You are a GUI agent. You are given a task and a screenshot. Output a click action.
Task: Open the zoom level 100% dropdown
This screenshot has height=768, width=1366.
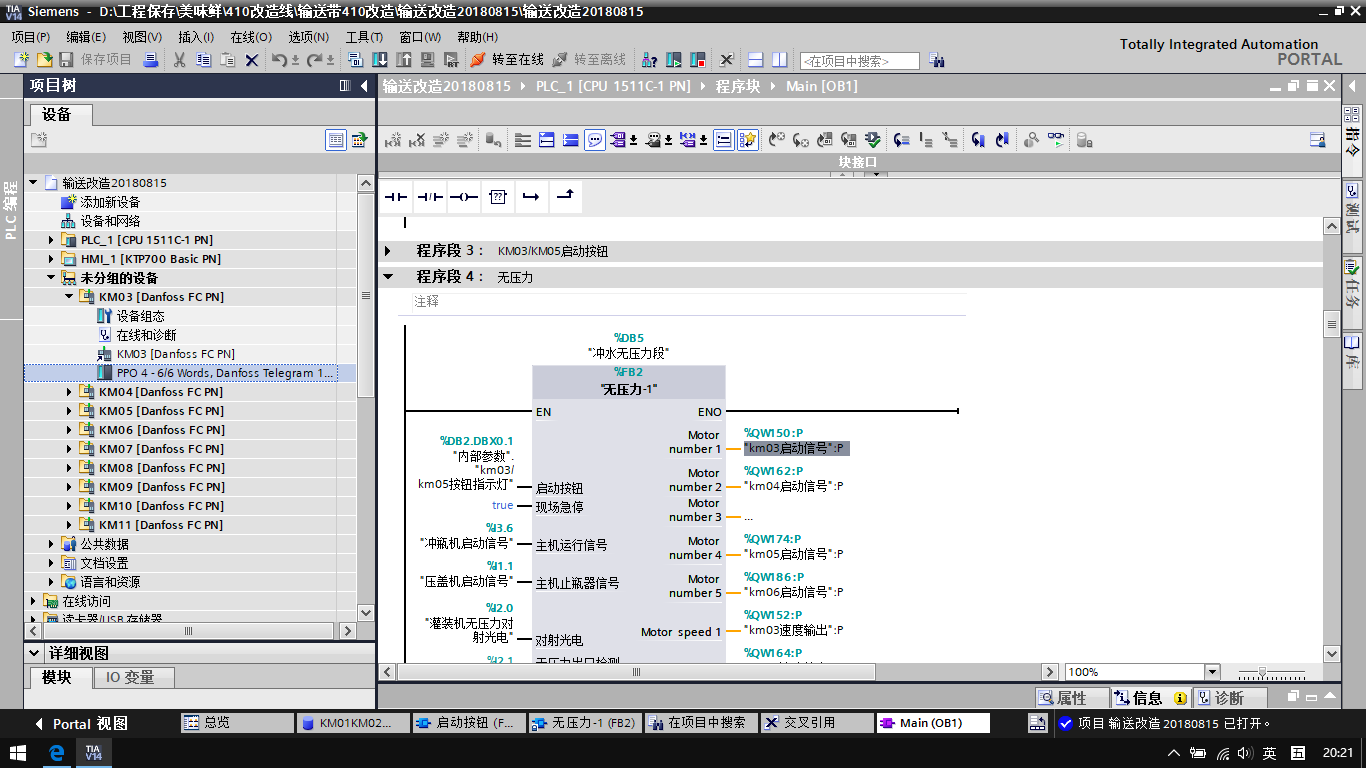pyautogui.click(x=1212, y=672)
